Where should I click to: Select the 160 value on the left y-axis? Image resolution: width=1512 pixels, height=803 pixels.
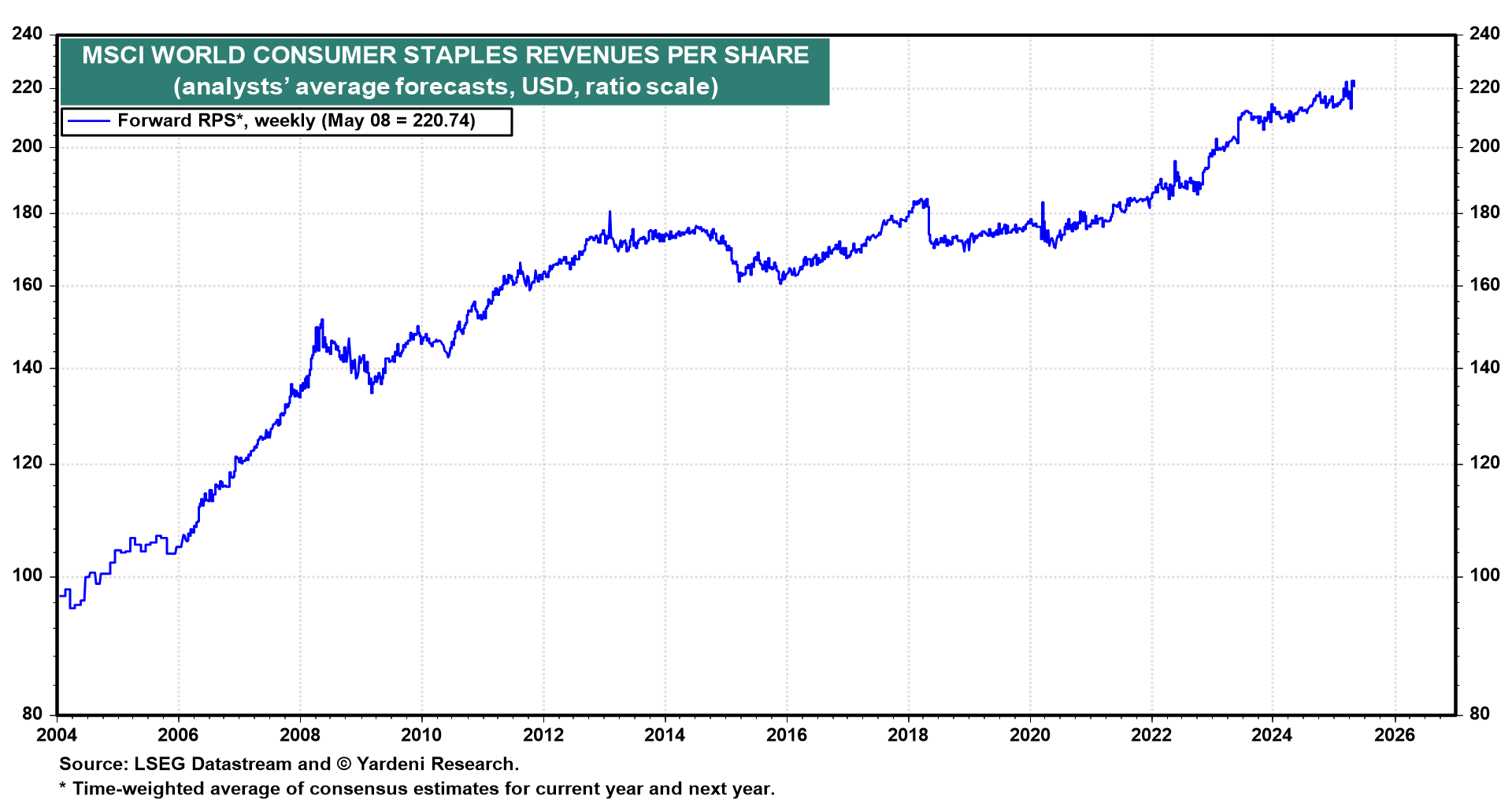click(x=28, y=285)
